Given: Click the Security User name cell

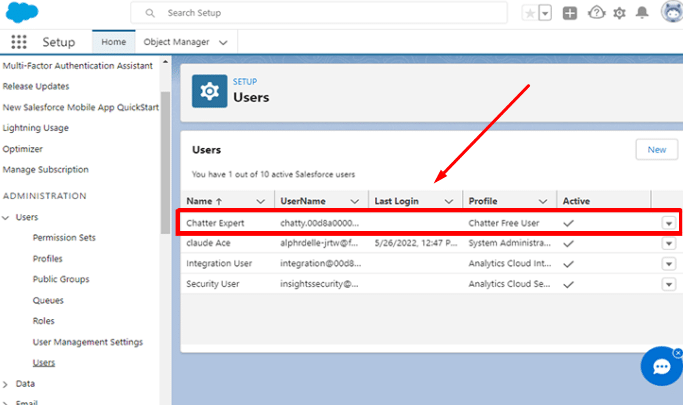Looking at the screenshot, I should tap(213, 284).
